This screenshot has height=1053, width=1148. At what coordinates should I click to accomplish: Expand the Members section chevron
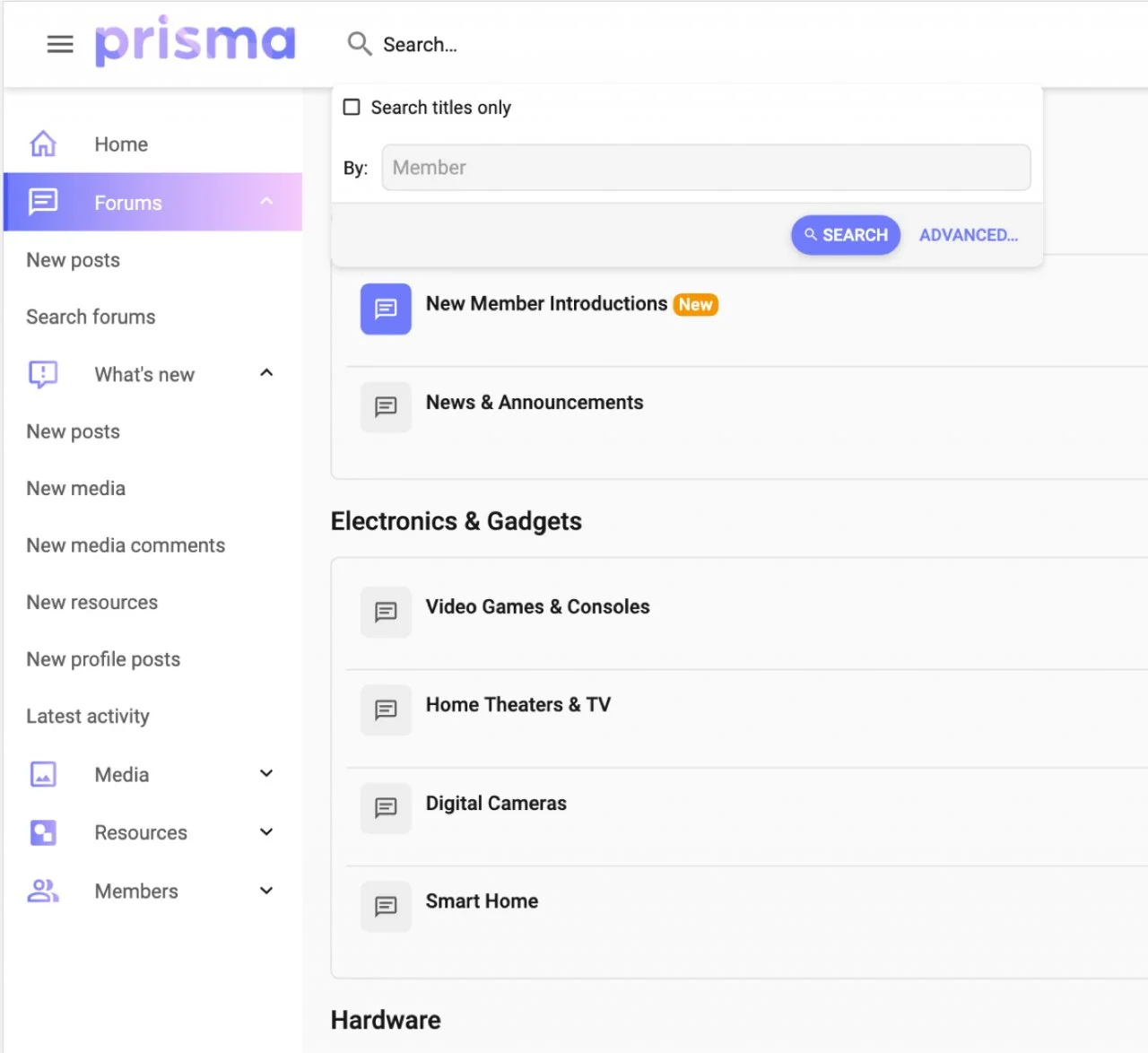(x=266, y=891)
